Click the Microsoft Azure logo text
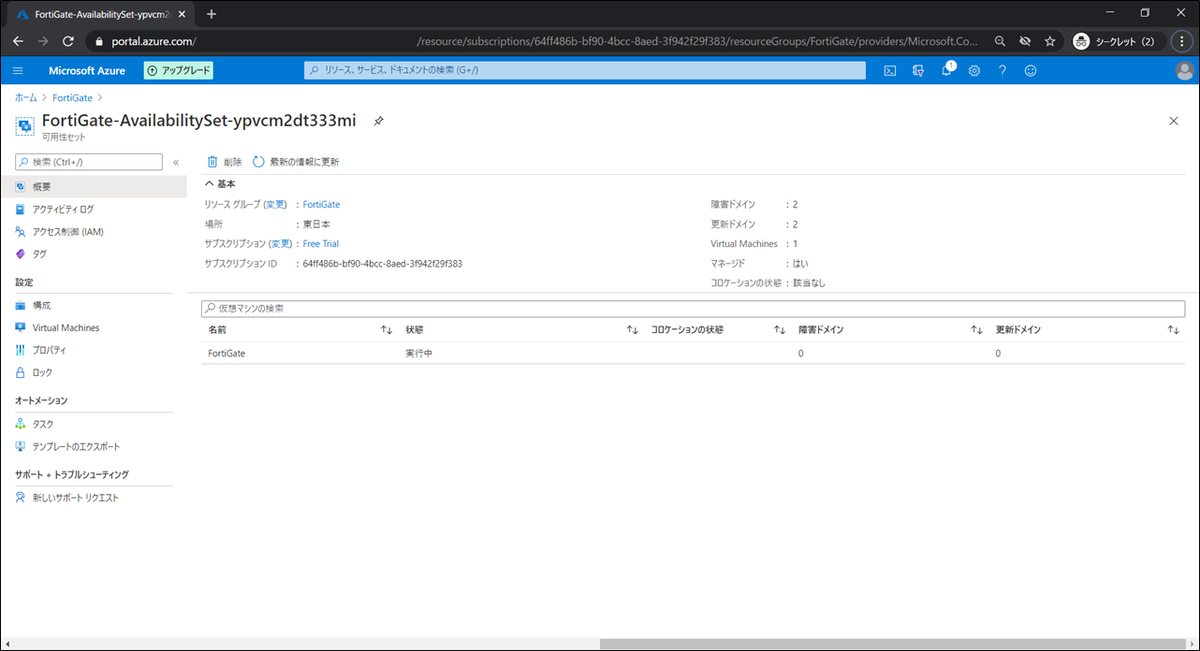Image resolution: width=1200 pixels, height=651 pixels. pos(87,70)
